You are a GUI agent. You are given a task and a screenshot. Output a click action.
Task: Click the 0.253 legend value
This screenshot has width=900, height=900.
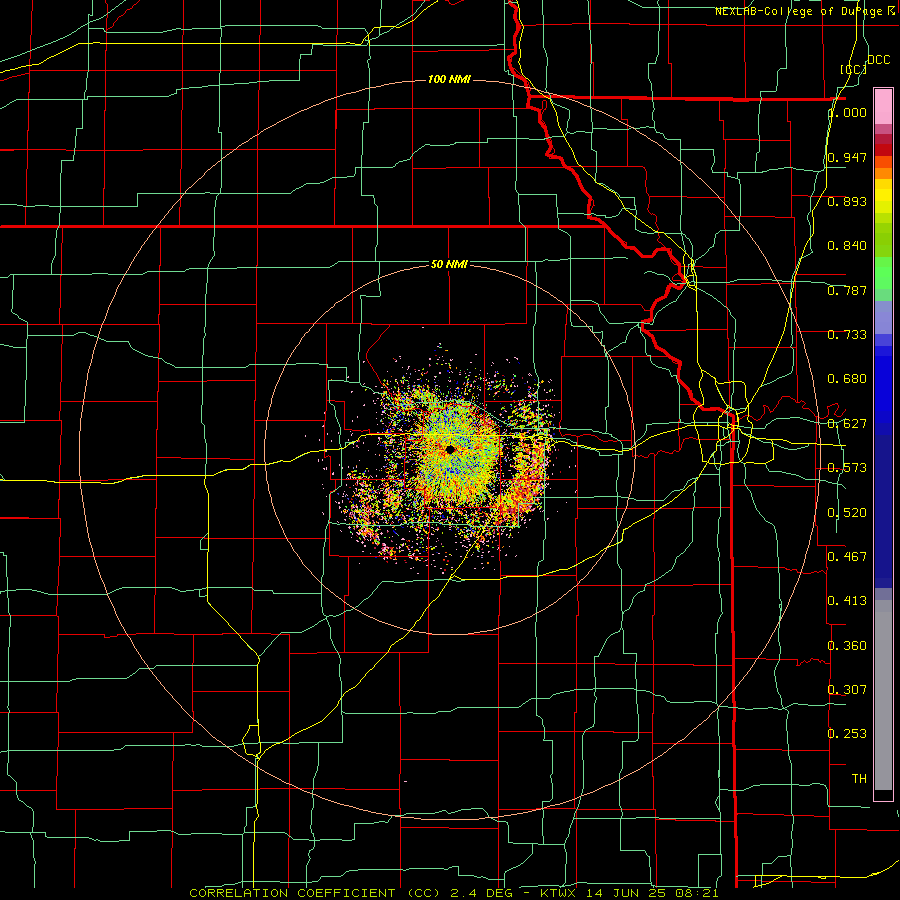pyautogui.click(x=847, y=734)
